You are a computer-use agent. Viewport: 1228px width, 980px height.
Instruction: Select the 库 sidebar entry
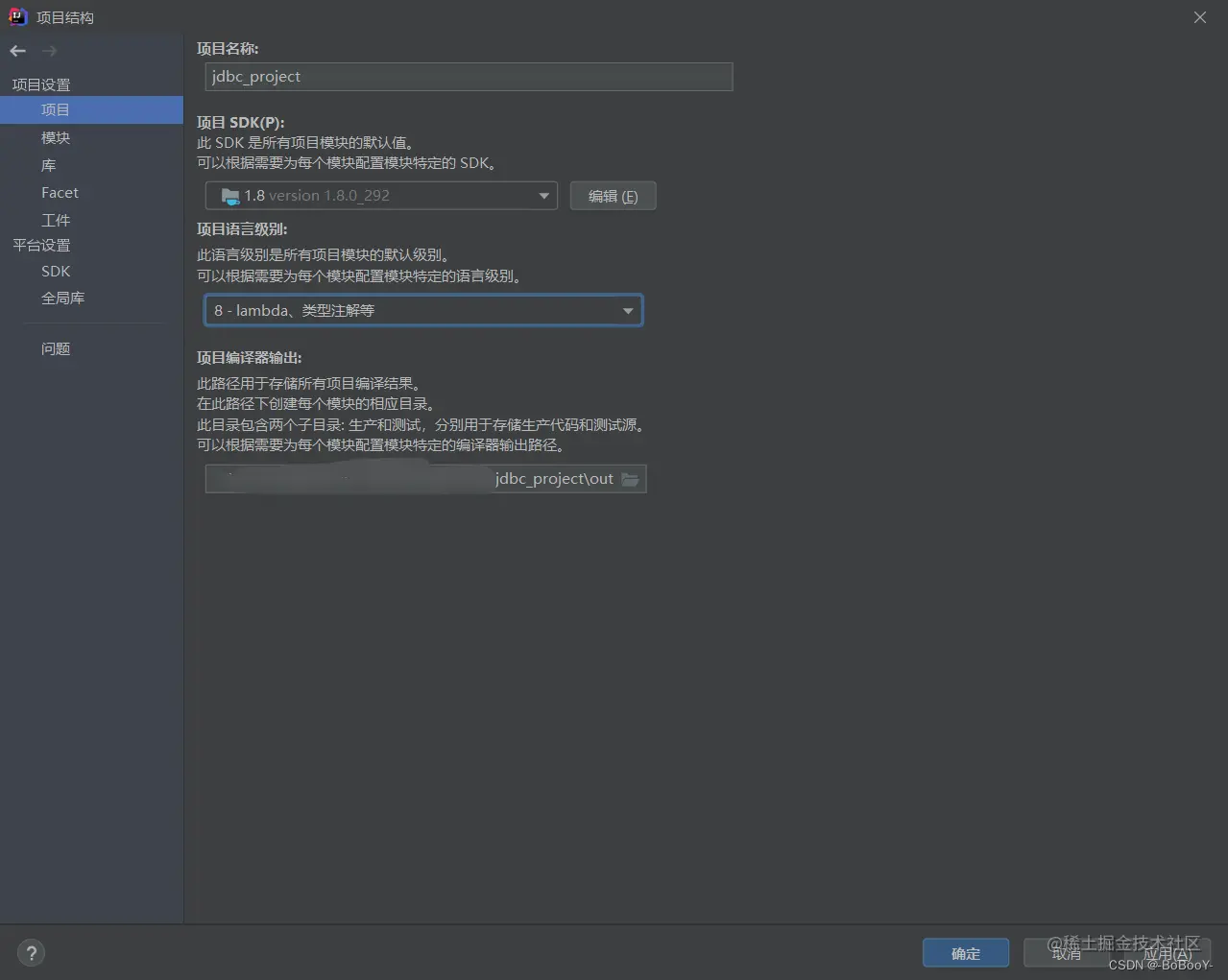[48, 164]
